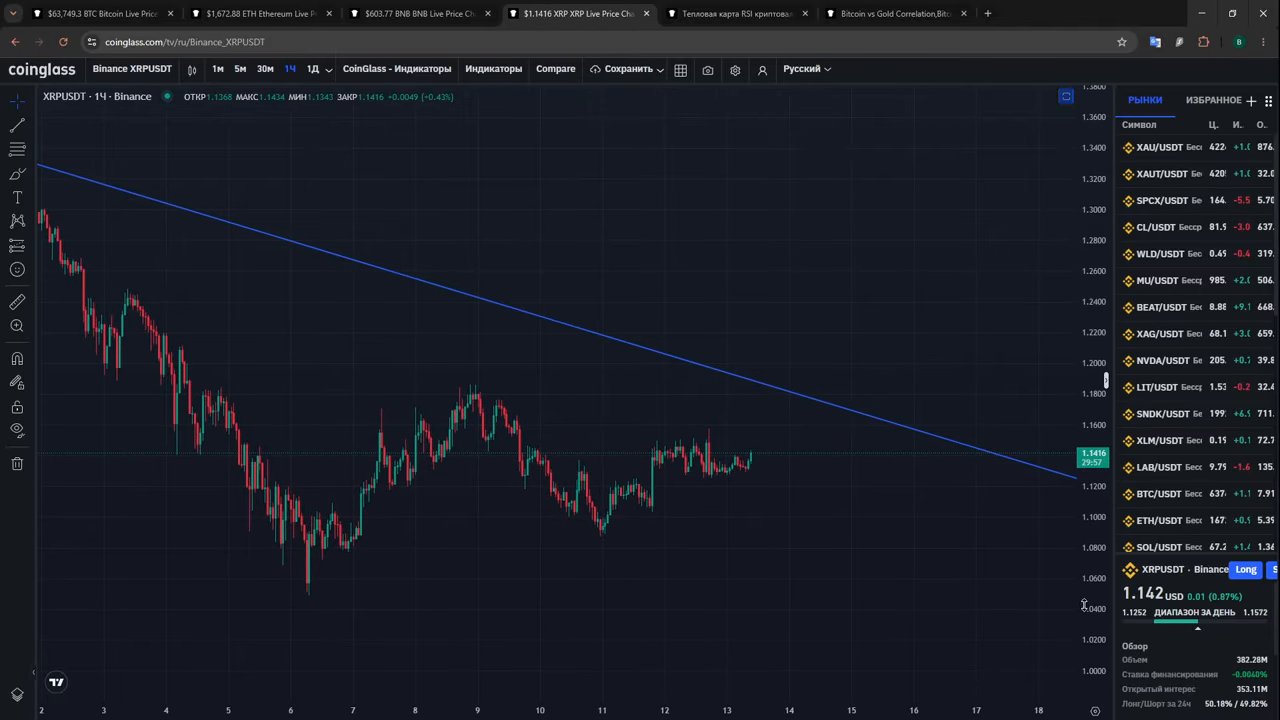Viewport: 1280px width, 720px height.
Task: Open a new browser tab
Action: coord(988,14)
